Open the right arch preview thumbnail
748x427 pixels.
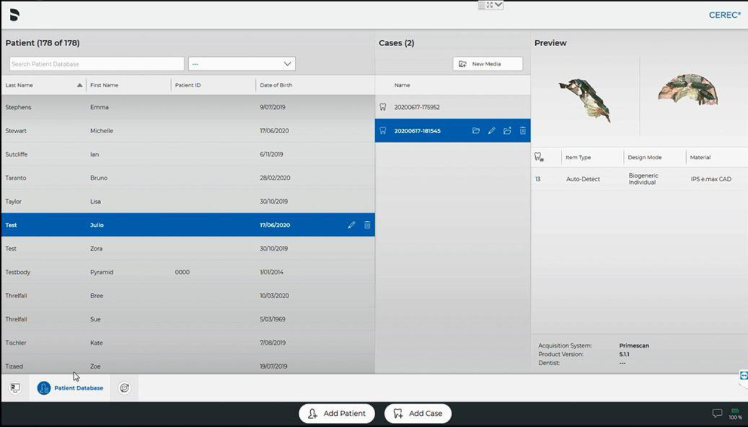(688, 89)
